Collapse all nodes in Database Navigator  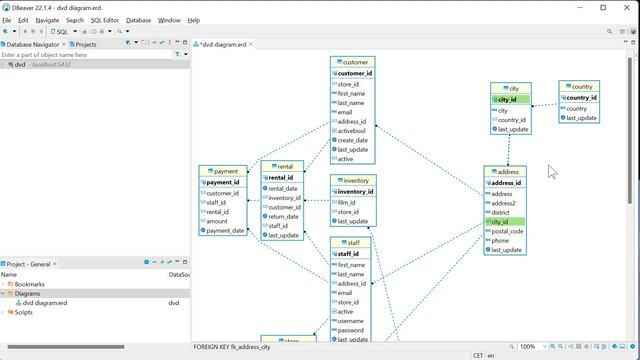point(154,43)
